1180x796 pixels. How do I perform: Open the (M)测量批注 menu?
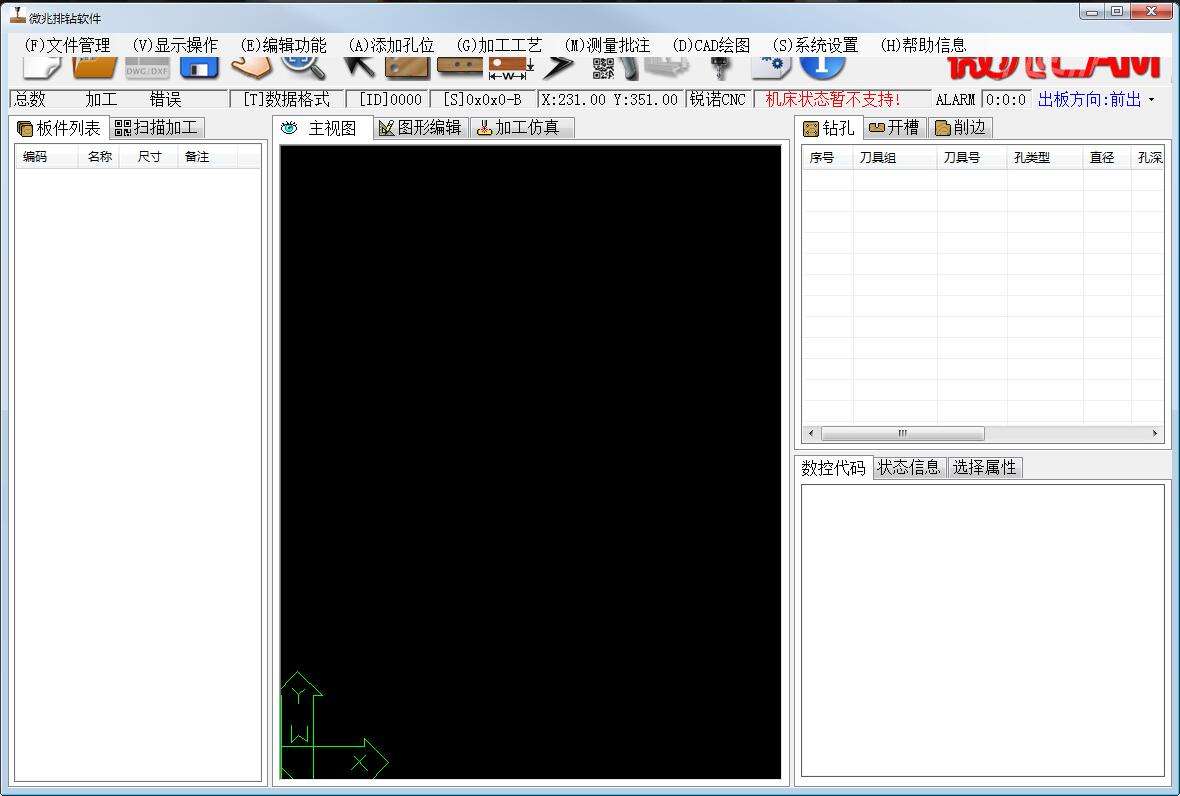pos(607,45)
